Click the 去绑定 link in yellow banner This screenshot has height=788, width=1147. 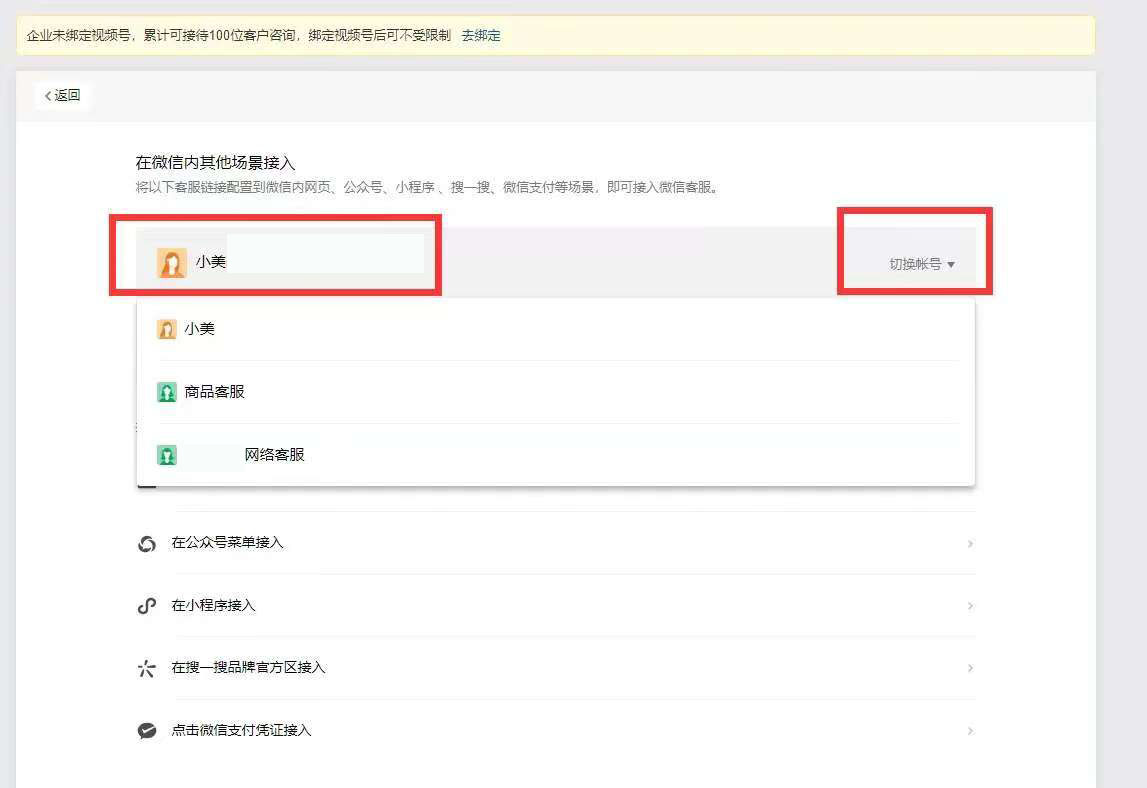tap(481, 35)
